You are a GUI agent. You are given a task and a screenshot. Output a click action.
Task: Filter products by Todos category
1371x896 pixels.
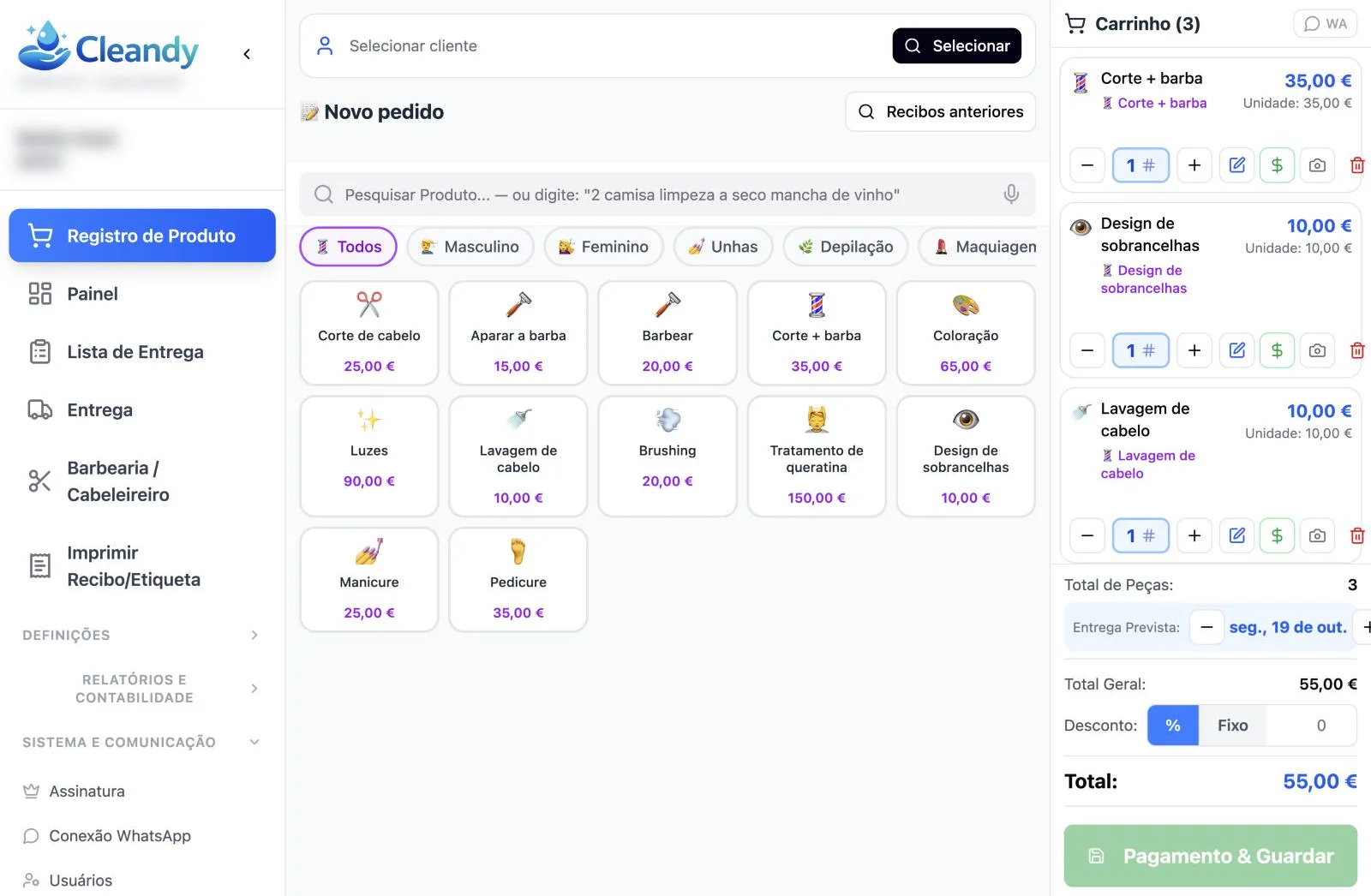(348, 247)
